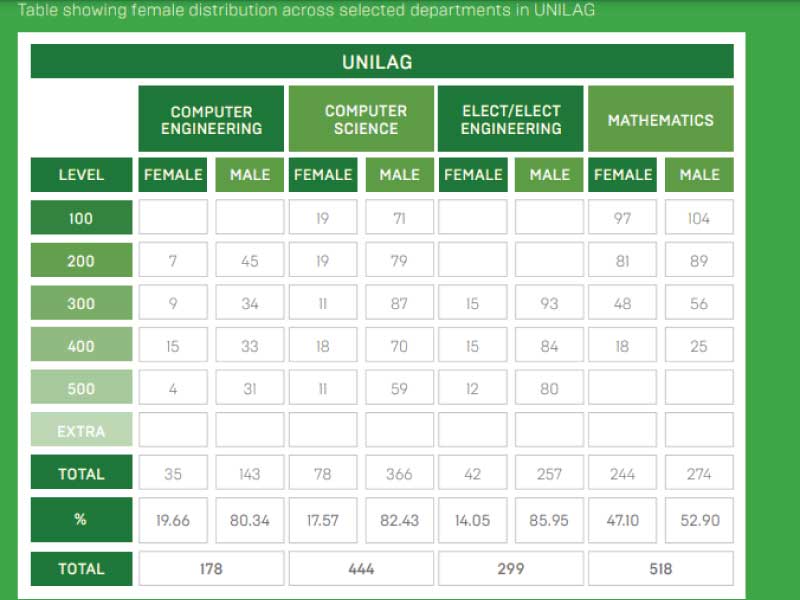
Task: Select the cell showing 81
Action: pos(622,260)
